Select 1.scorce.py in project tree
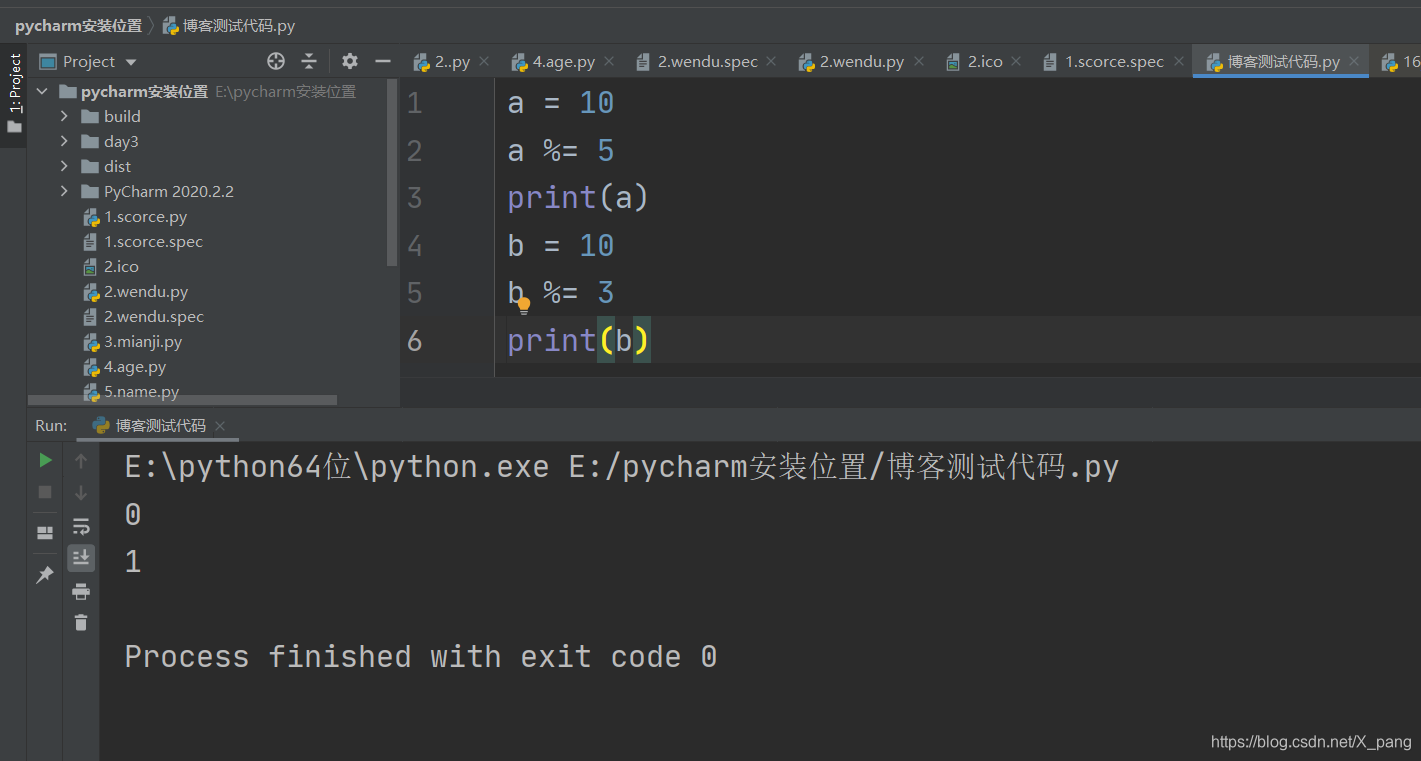Screen dimensions: 1421x761 click(x=145, y=216)
